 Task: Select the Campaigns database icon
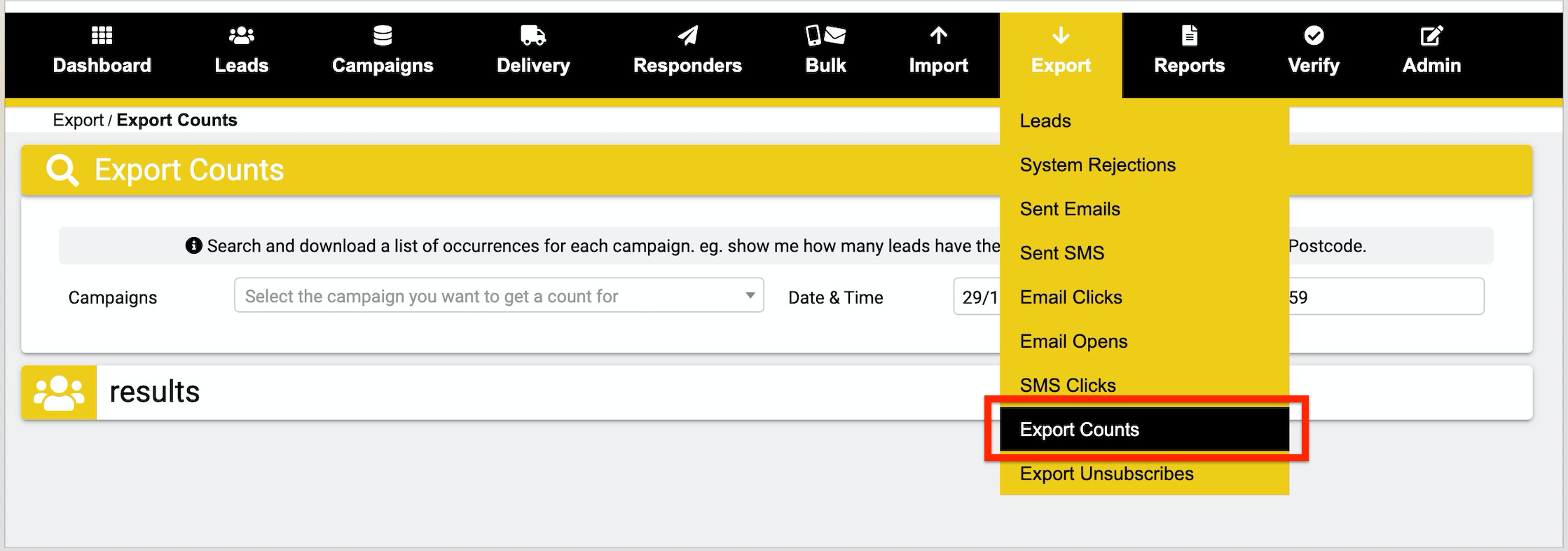383,35
